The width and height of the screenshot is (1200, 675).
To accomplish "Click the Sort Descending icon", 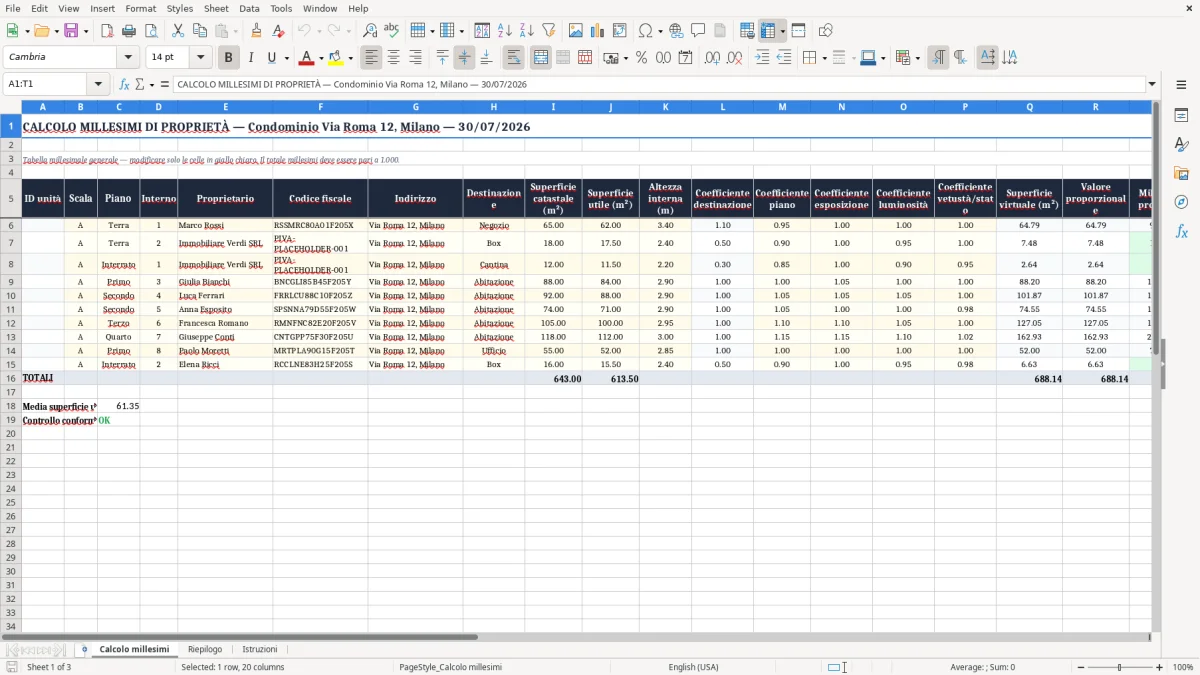I will (526, 31).
